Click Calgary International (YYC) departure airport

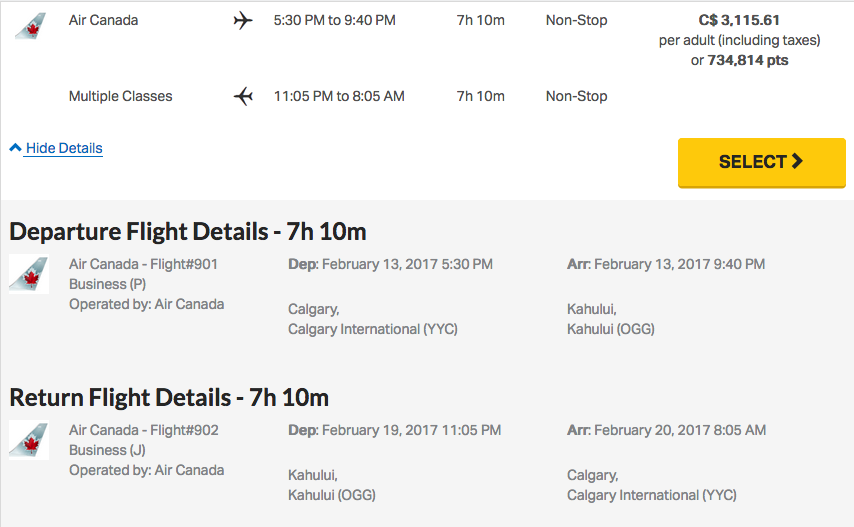[x=373, y=329]
